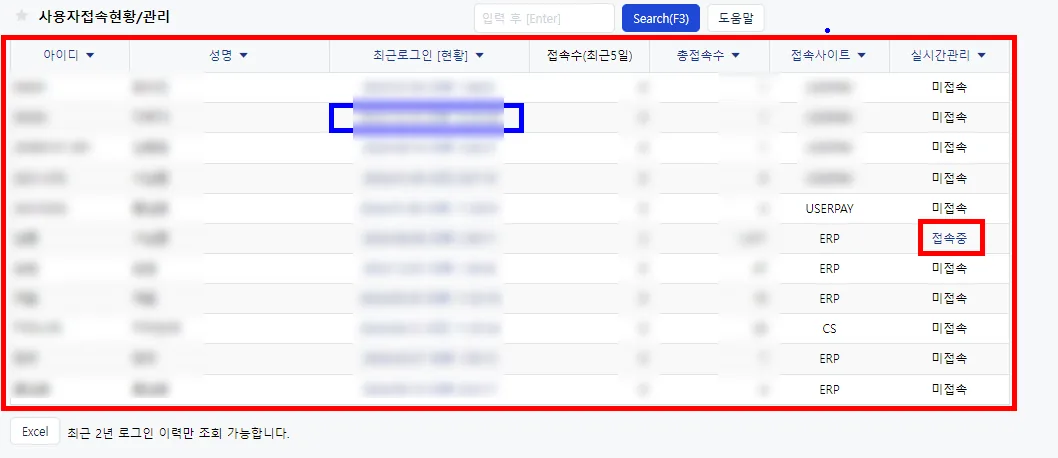The height and width of the screenshot is (458, 1058).
Task: Open the 최근로그인 [현황] column dropdown arrow
Action: tap(480, 56)
